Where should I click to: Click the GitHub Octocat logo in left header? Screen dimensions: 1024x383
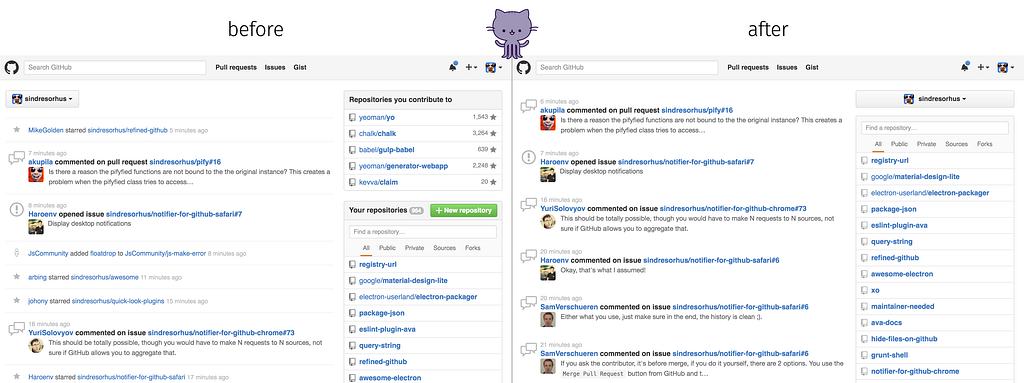pos(11,67)
